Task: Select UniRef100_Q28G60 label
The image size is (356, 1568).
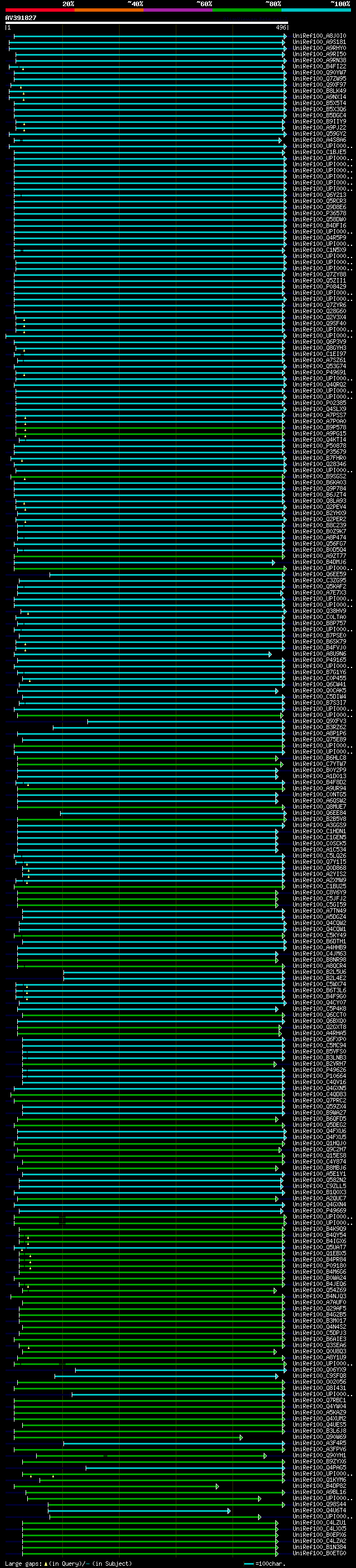Action: [319, 311]
